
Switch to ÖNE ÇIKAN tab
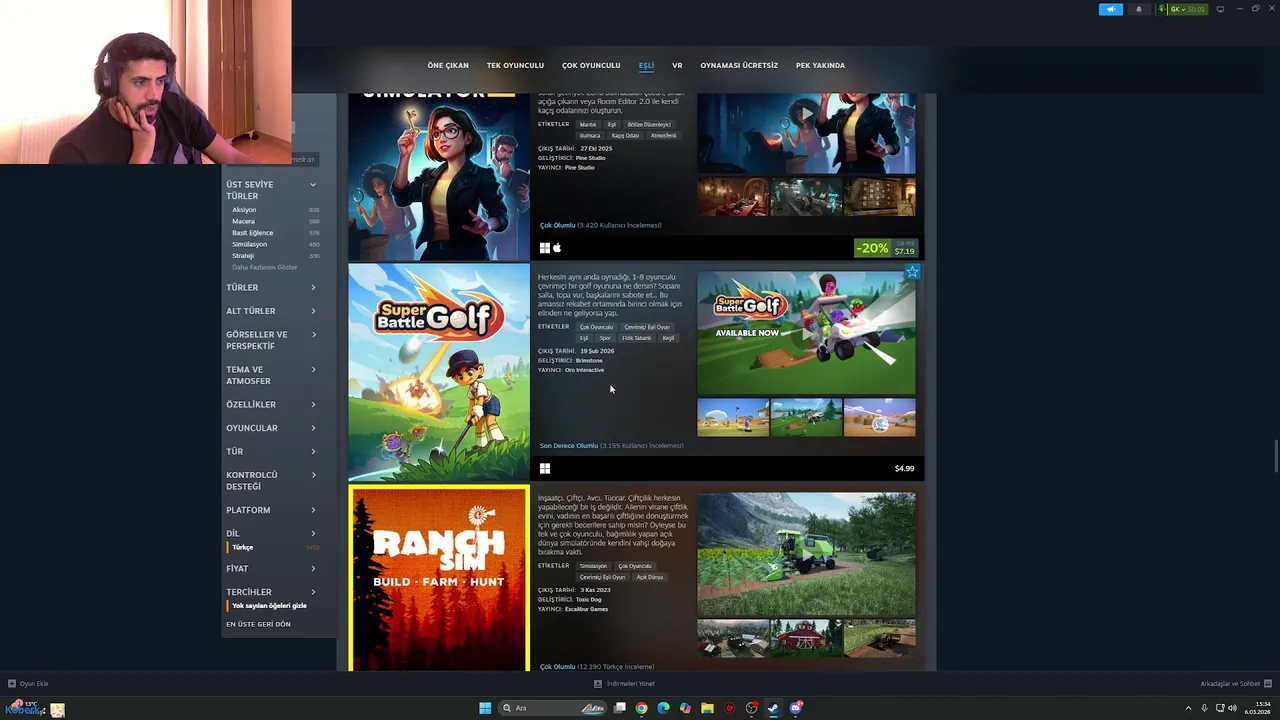point(448,65)
